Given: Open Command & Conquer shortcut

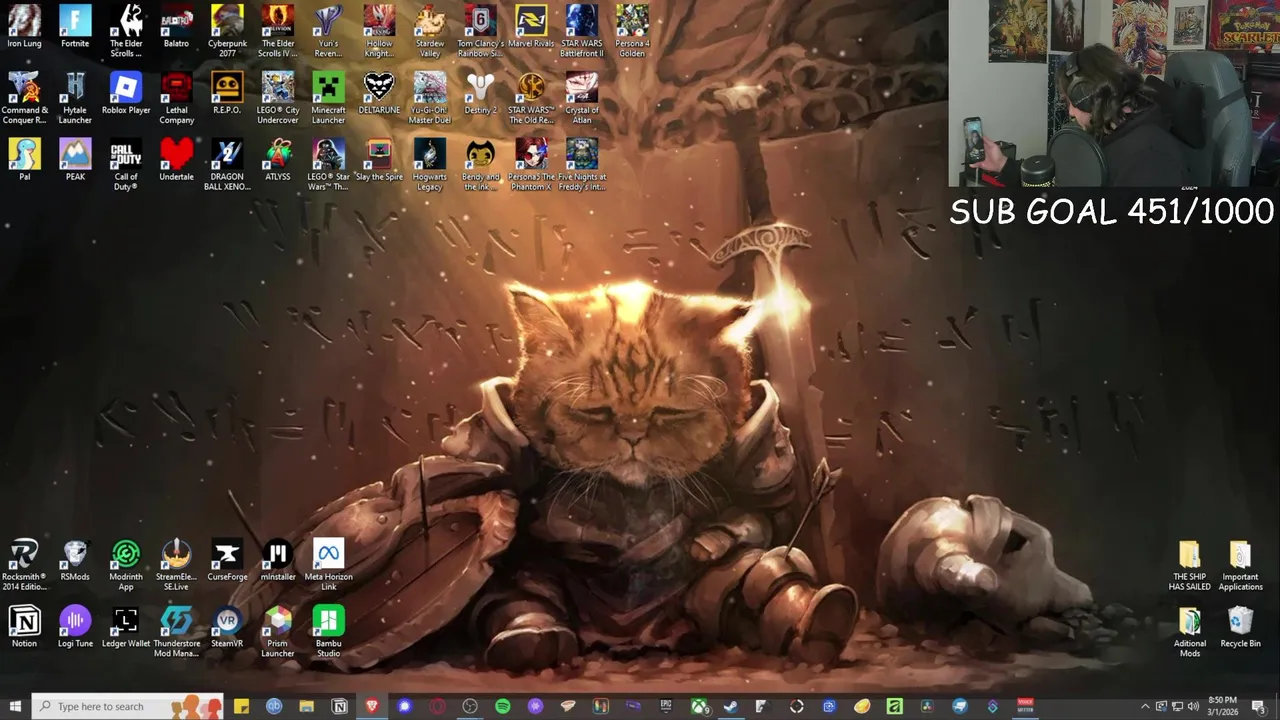Looking at the screenshot, I should [x=24, y=98].
